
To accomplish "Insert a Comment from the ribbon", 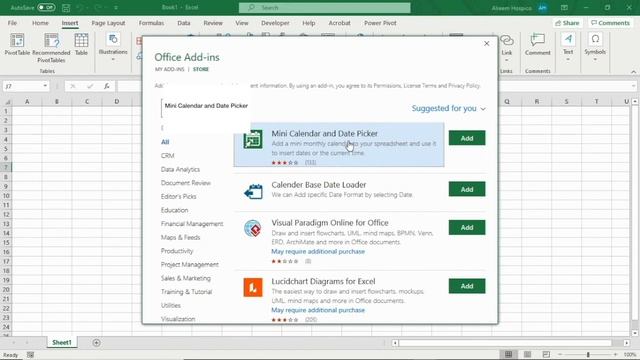I will click(538, 44).
